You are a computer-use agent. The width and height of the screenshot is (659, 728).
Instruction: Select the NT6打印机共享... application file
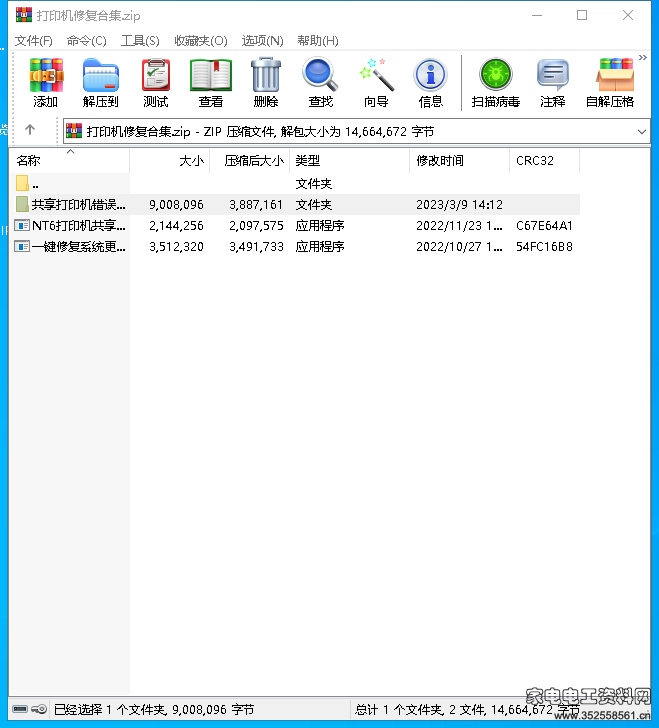(x=294, y=226)
